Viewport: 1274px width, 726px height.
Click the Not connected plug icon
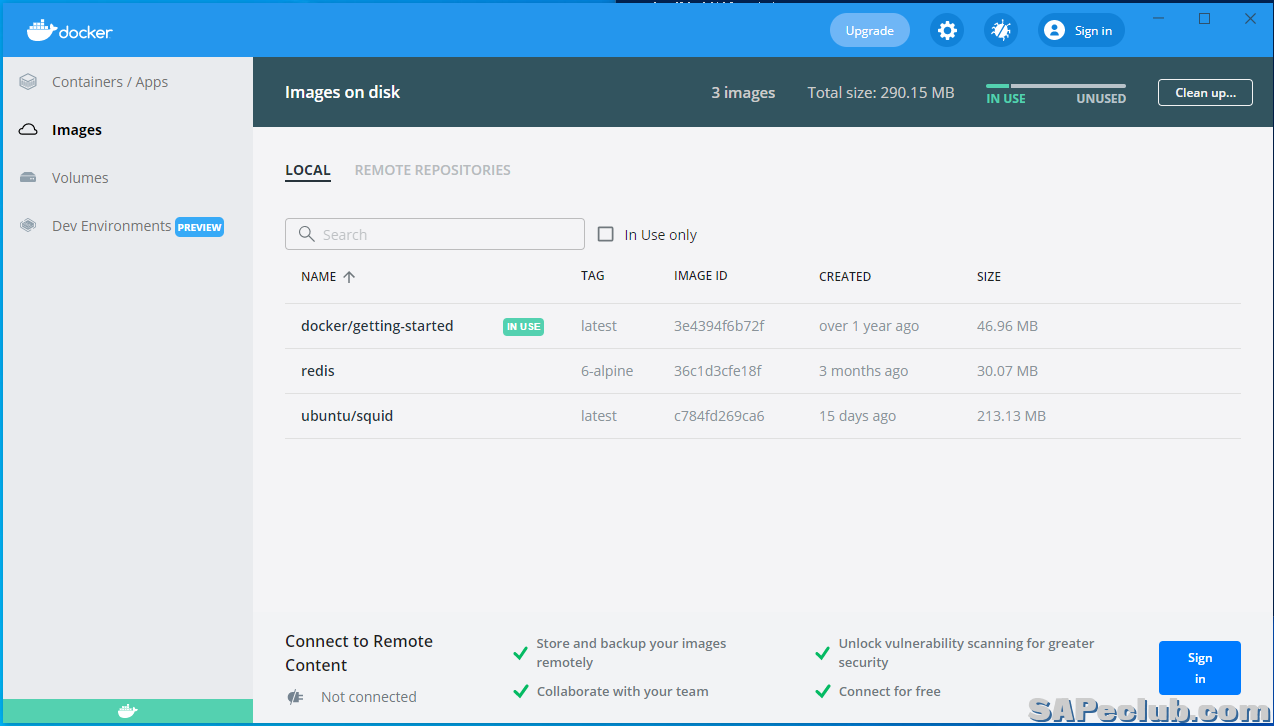point(295,697)
